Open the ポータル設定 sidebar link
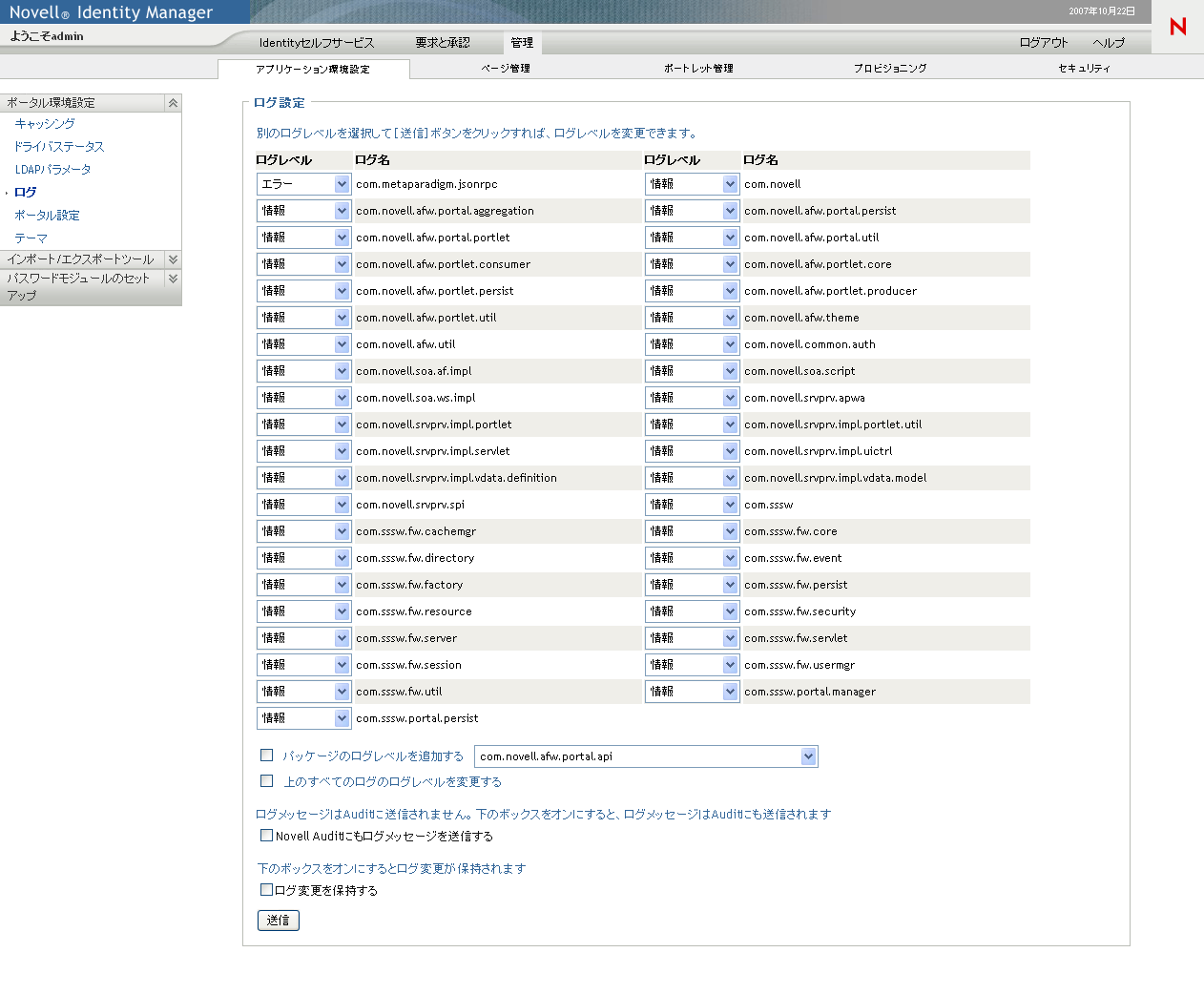The width and height of the screenshot is (1204, 994). (x=47, y=216)
